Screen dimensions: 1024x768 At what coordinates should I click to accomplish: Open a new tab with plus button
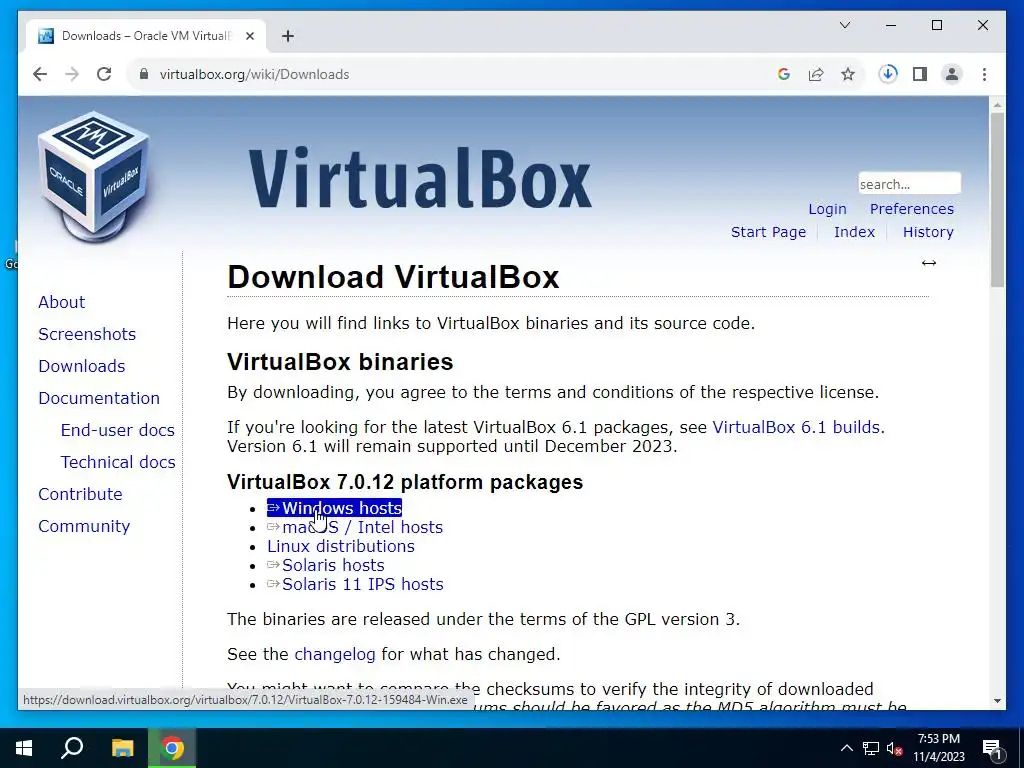tap(288, 36)
